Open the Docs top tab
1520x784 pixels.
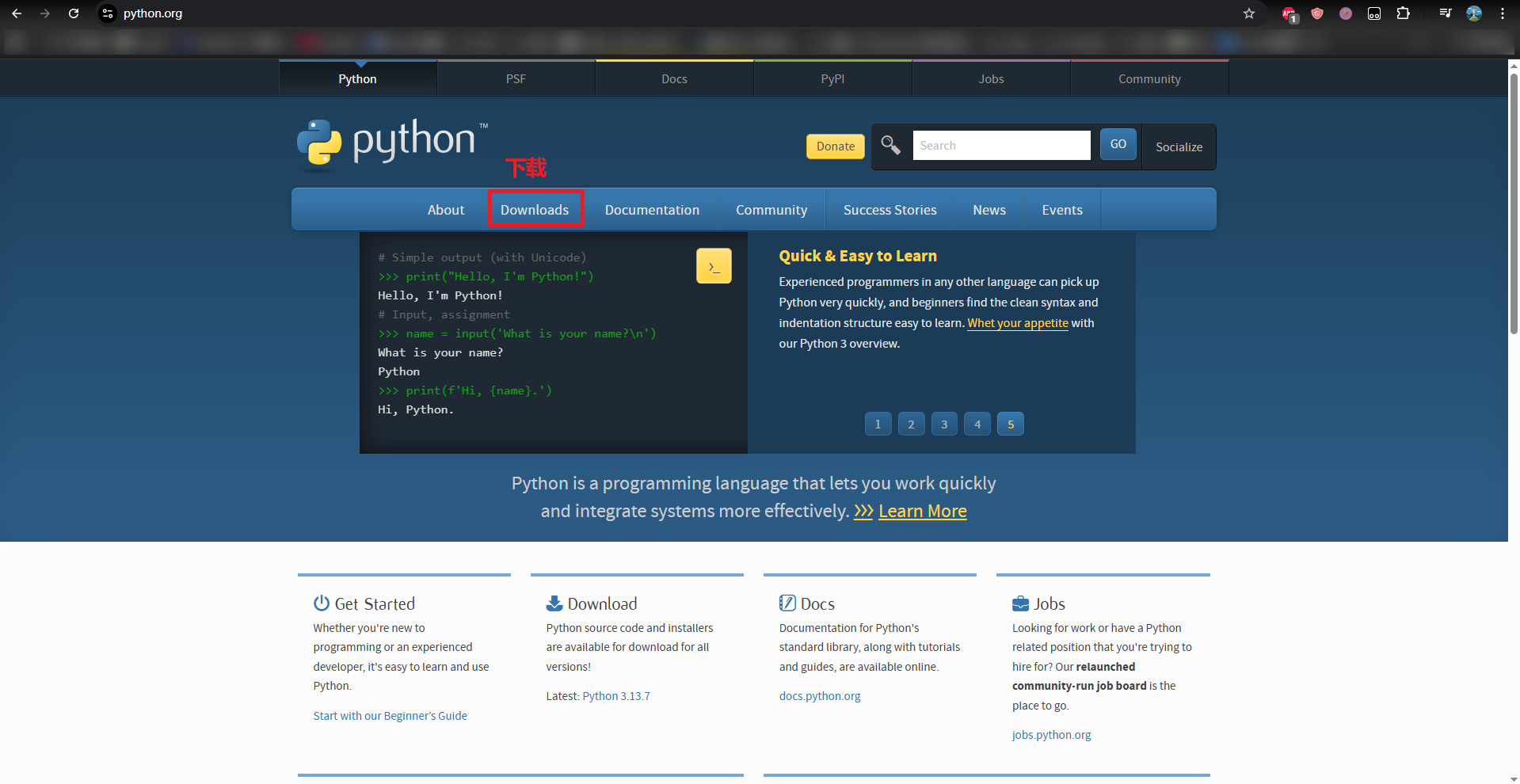[674, 78]
